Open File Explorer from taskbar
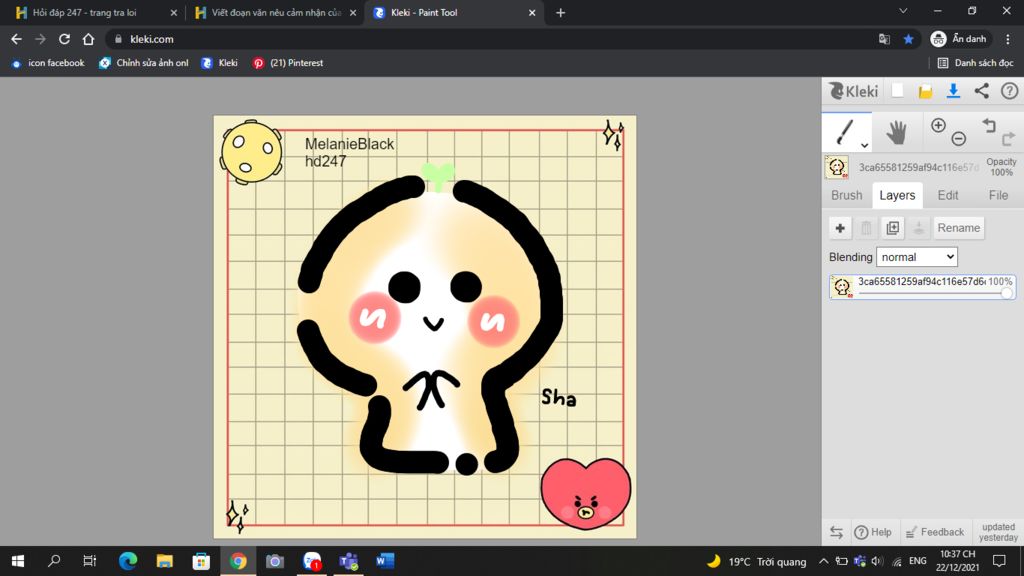1024x576 pixels. [x=165, y=561]
